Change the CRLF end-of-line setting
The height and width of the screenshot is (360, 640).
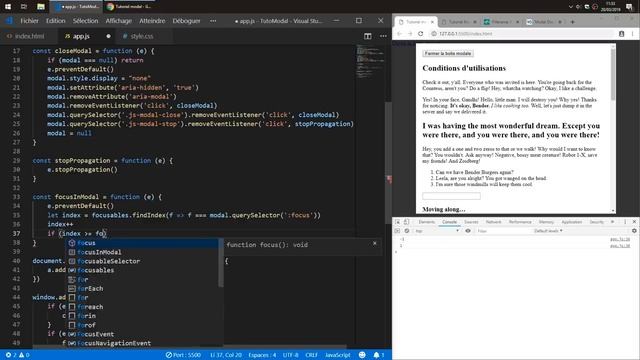[x=311, y=355]
